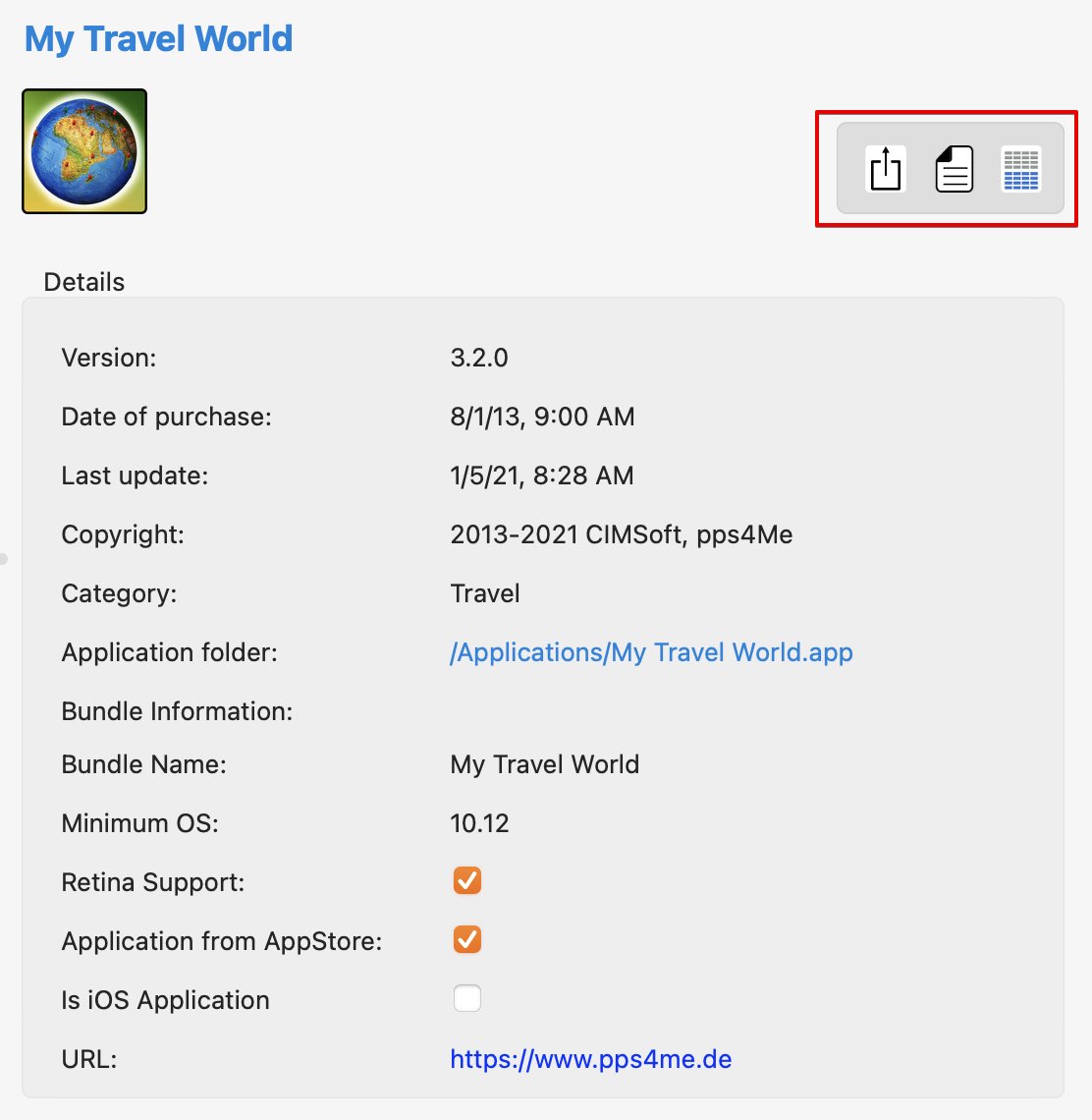Click the Application folder label

click(x=169, y=653)
